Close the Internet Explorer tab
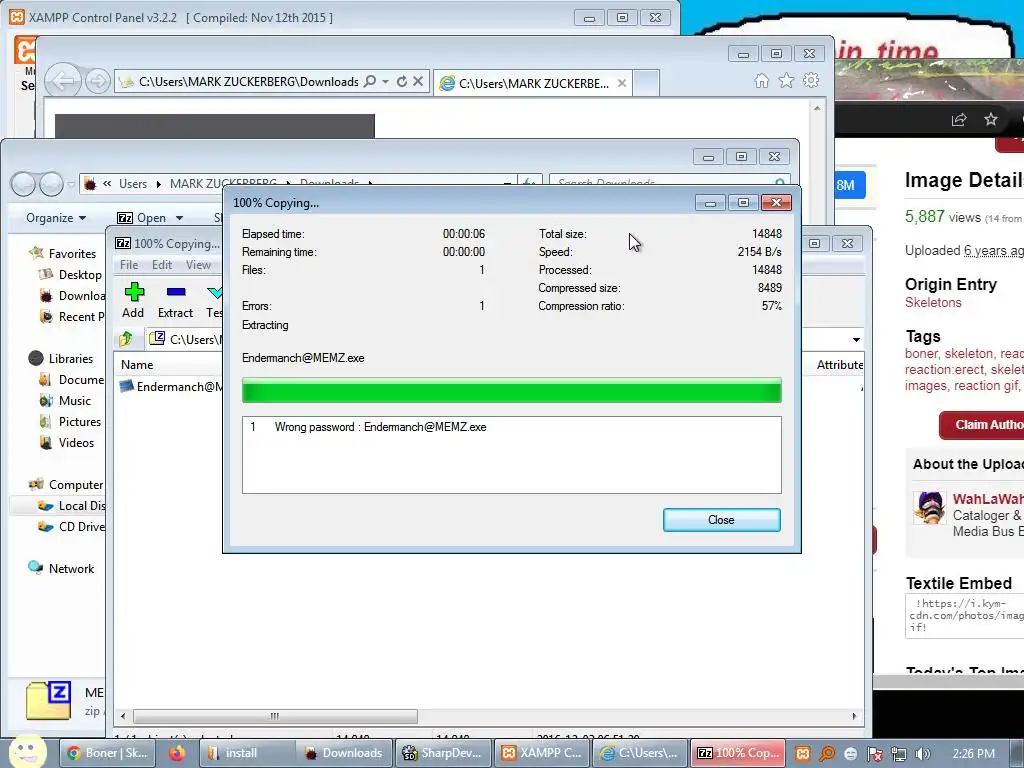This screenshot has width=1024, height=768. click(622, 84)
